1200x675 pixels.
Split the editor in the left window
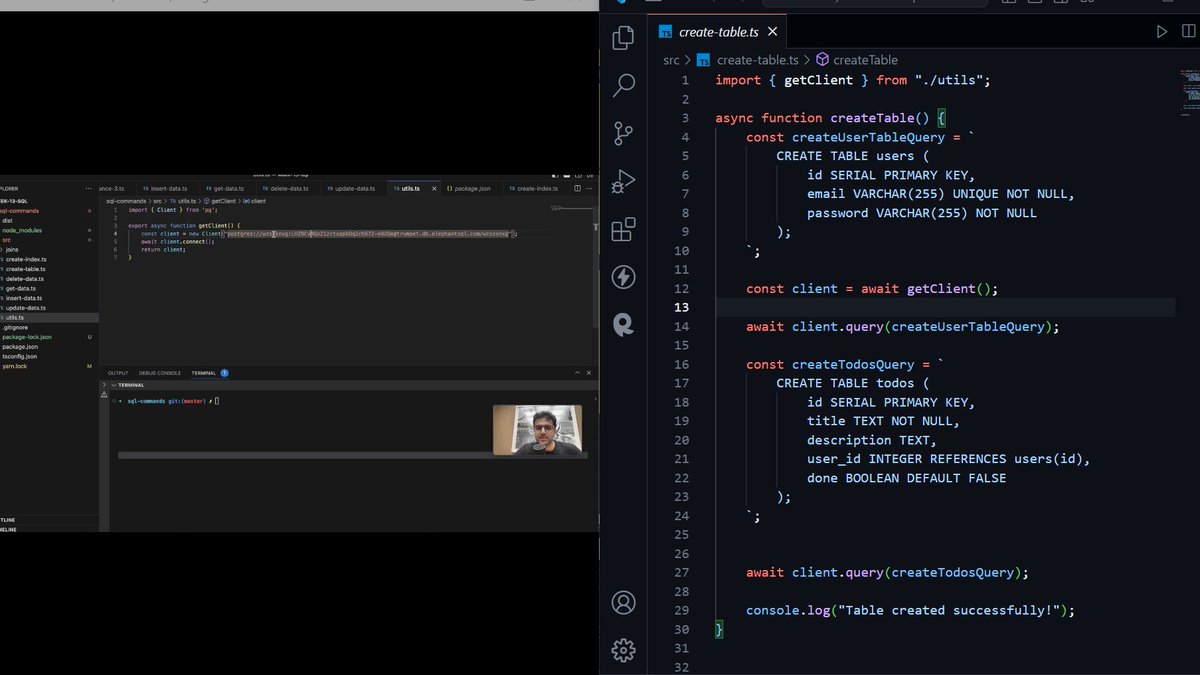click(x=576, y=188)
